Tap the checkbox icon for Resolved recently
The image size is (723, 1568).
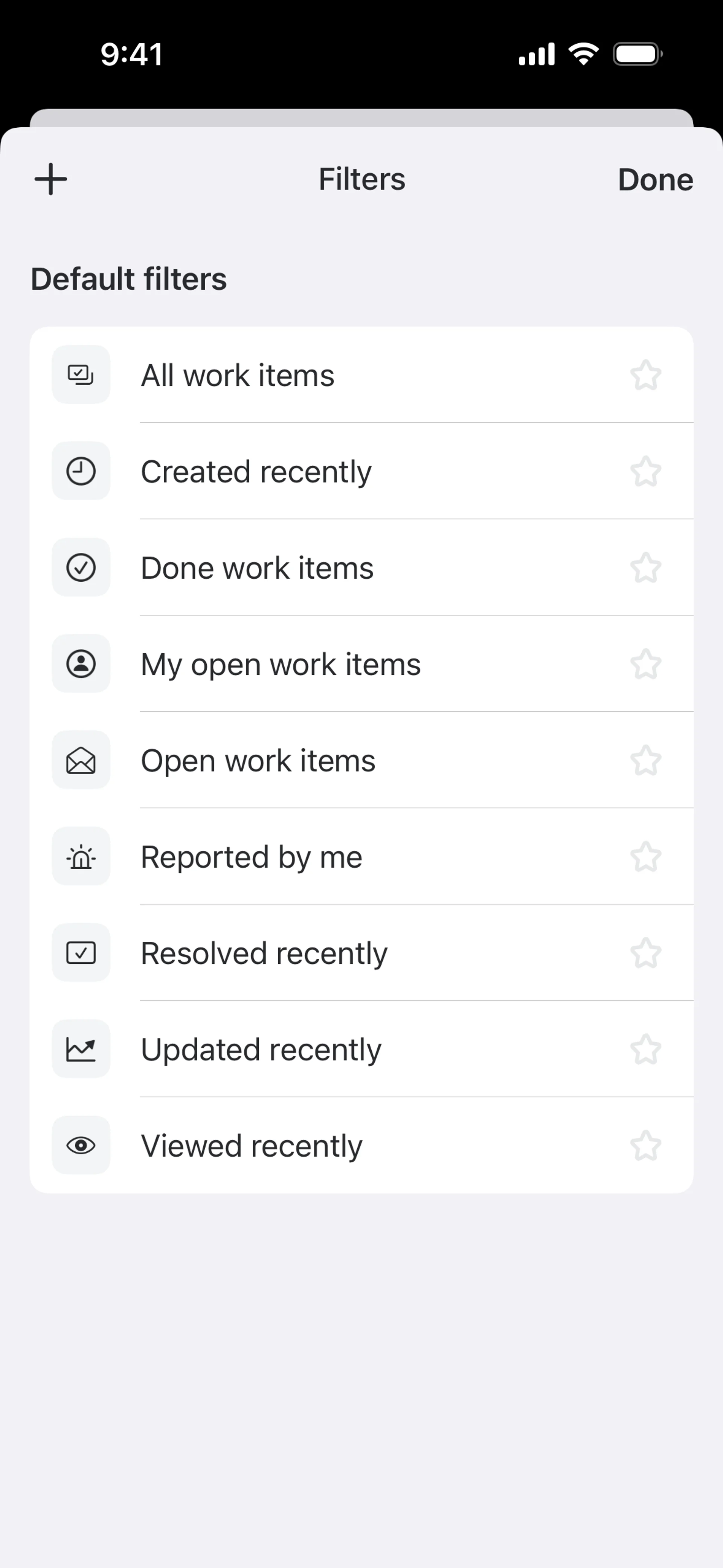click(81, 953)
